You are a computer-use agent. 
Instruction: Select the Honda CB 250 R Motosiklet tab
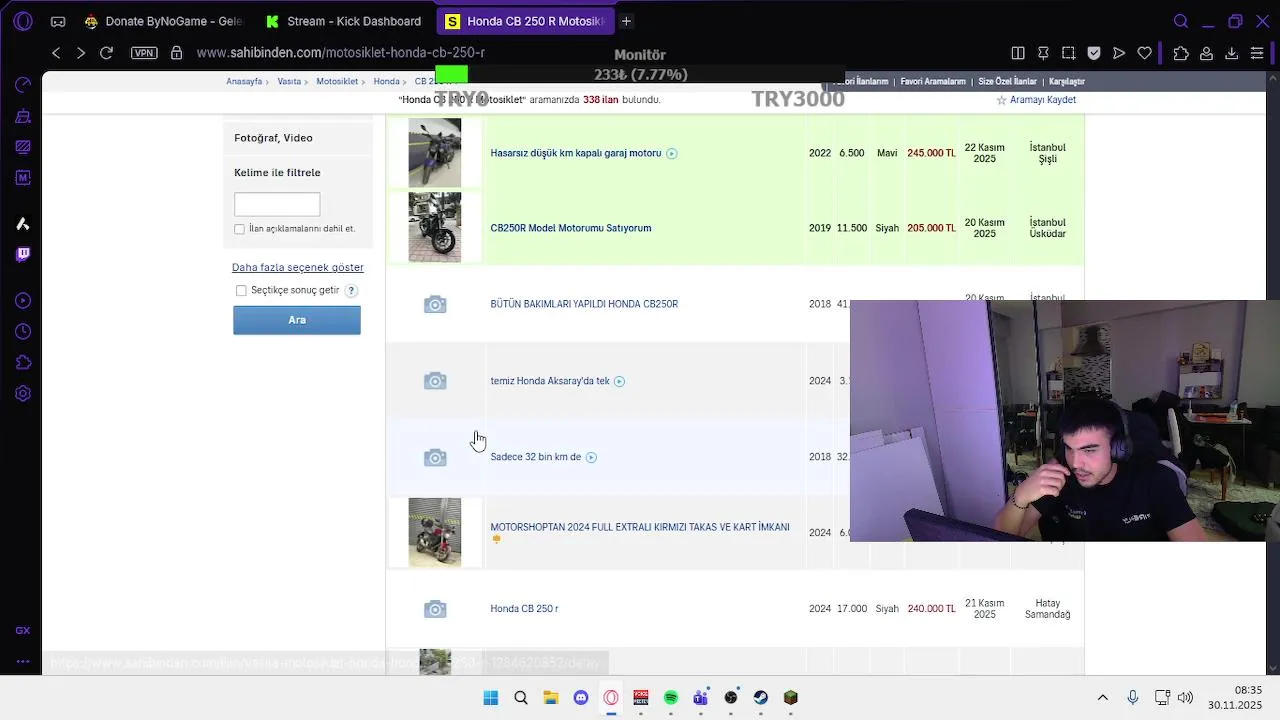coord(524,21)
